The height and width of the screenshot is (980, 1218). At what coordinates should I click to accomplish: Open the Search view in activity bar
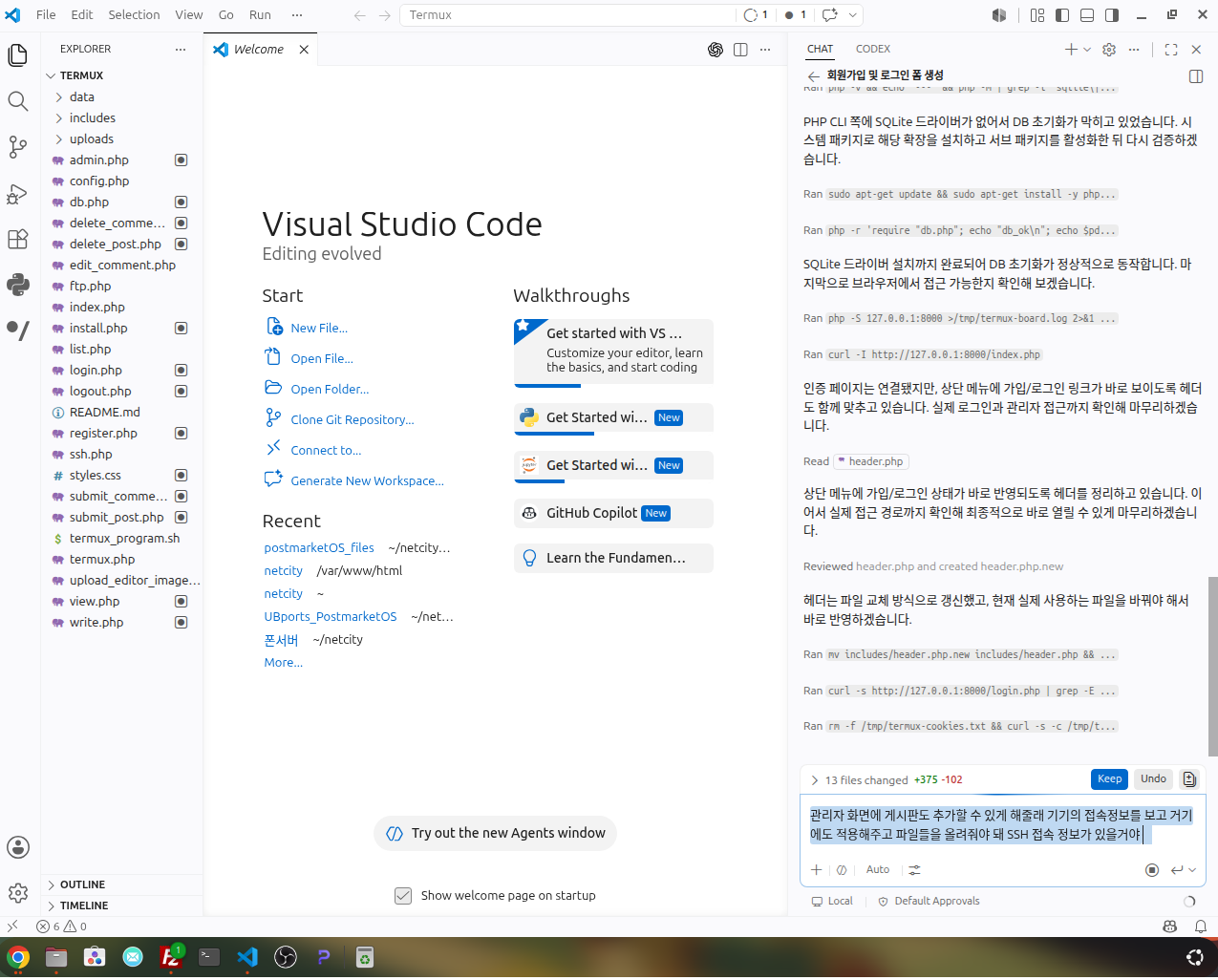point(17,101)
